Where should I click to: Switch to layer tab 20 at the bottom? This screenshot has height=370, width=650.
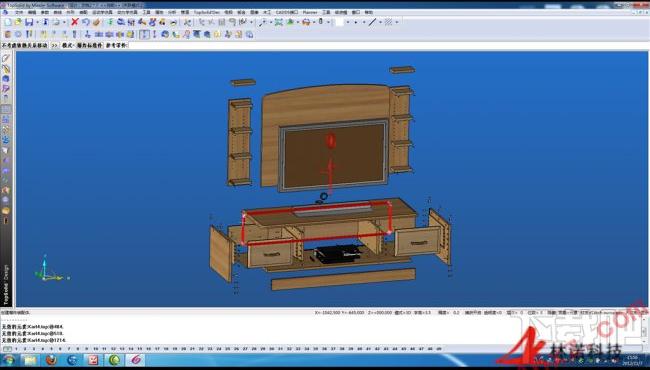point(184,349)
